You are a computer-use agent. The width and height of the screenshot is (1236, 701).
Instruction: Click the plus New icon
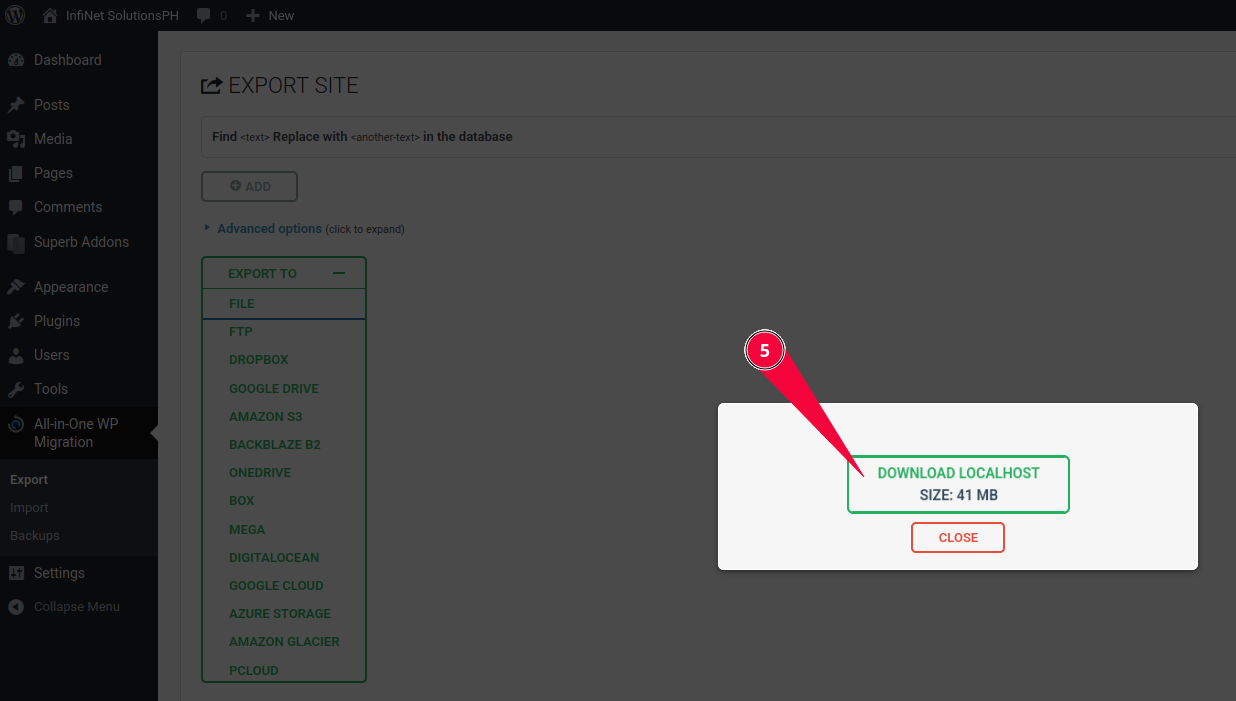click(253, 15)
